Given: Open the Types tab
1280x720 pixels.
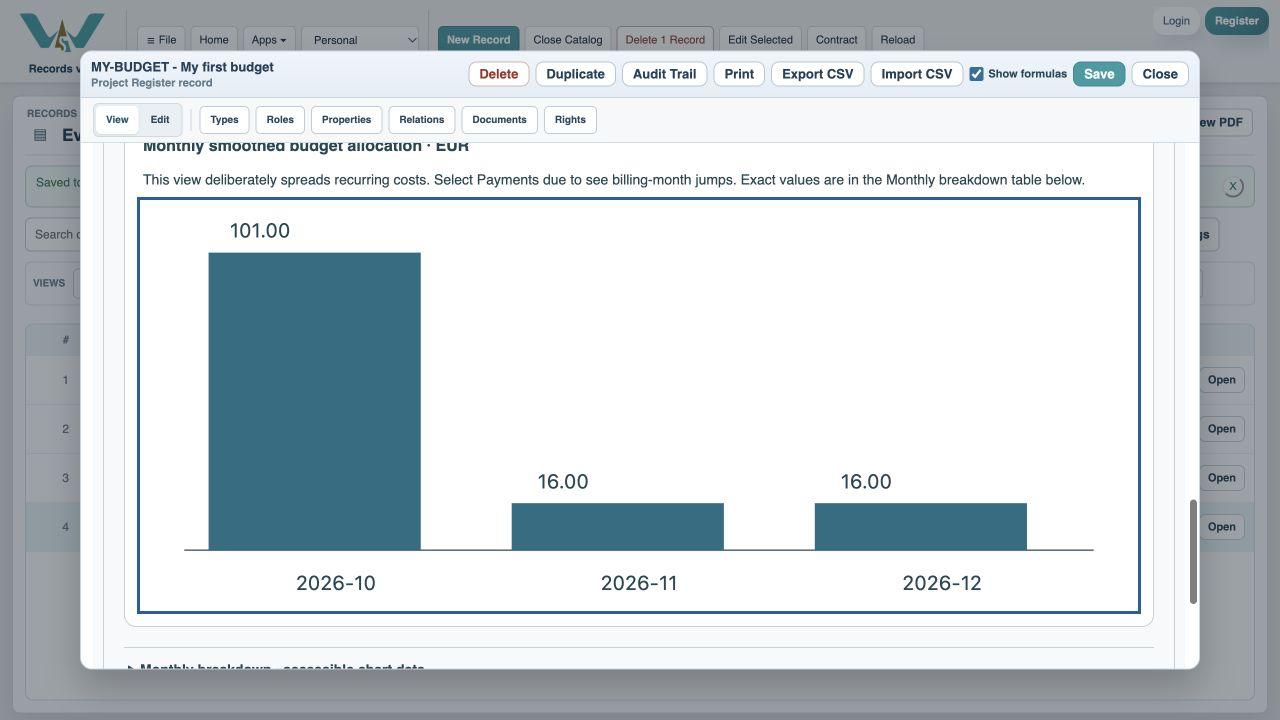Looking at the screenshot, I should coord(224,120).
